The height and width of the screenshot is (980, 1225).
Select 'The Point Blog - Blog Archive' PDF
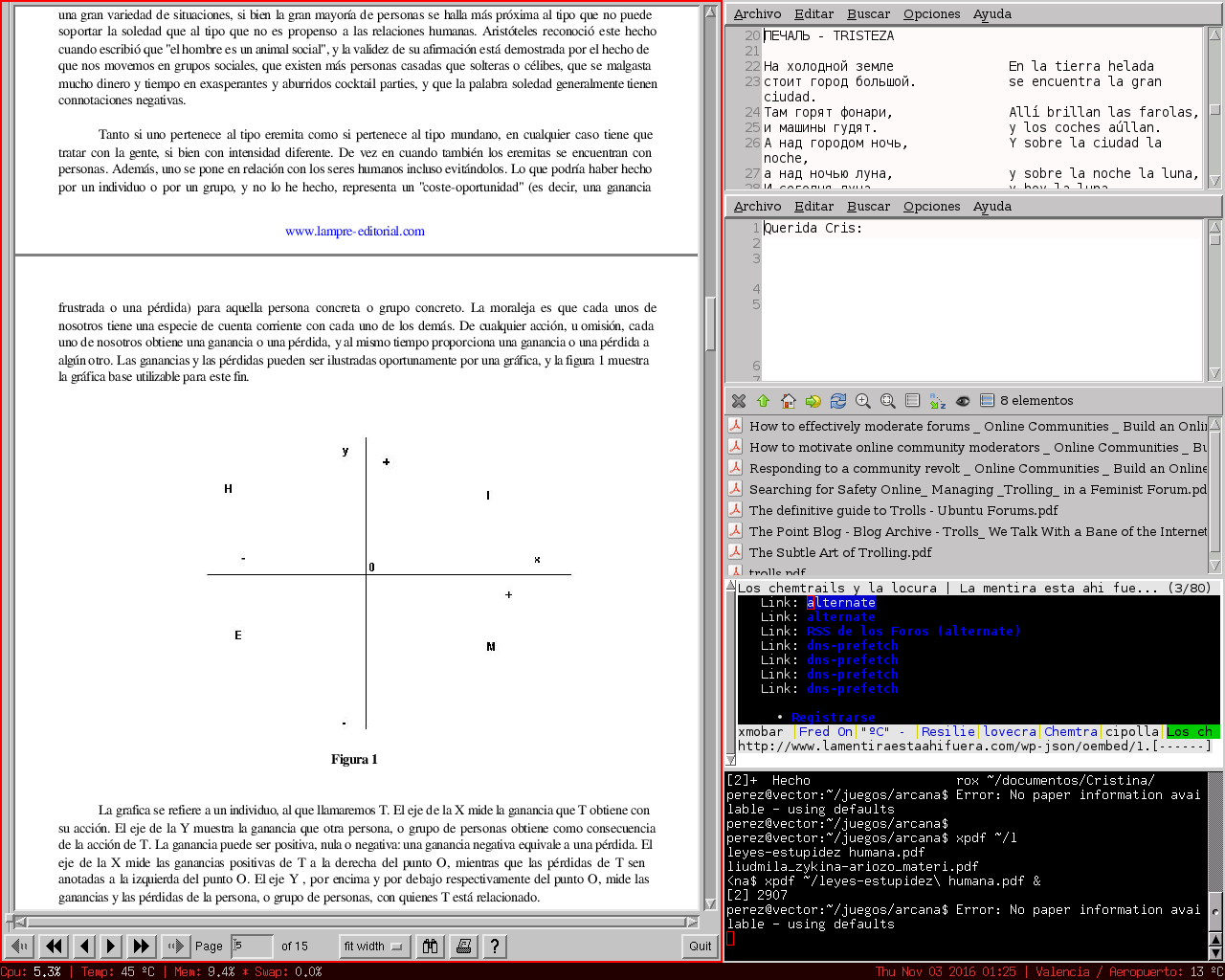tap(969, 532)
